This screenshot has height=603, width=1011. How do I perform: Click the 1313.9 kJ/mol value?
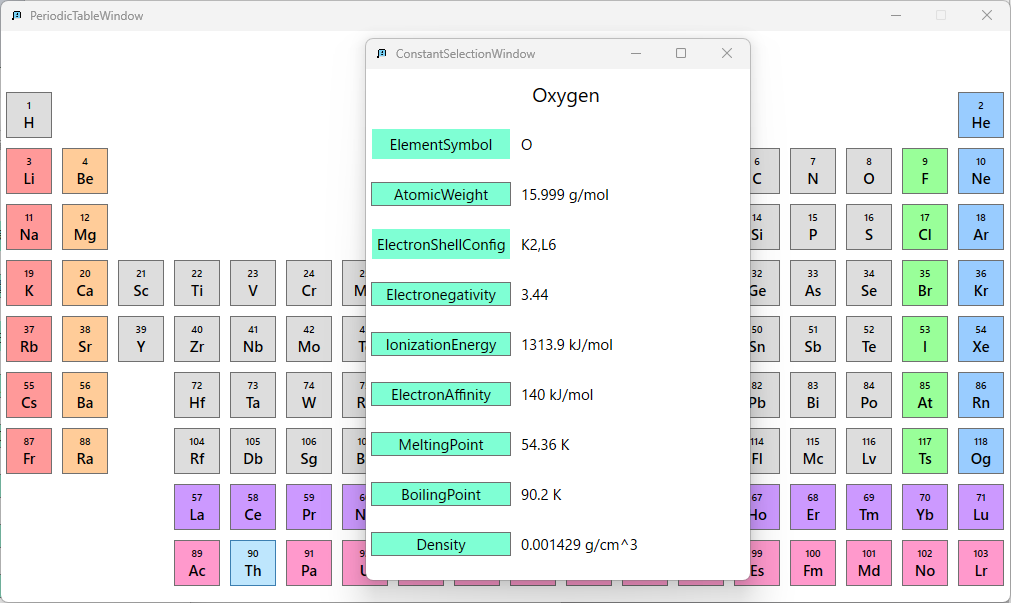(567, 344)
